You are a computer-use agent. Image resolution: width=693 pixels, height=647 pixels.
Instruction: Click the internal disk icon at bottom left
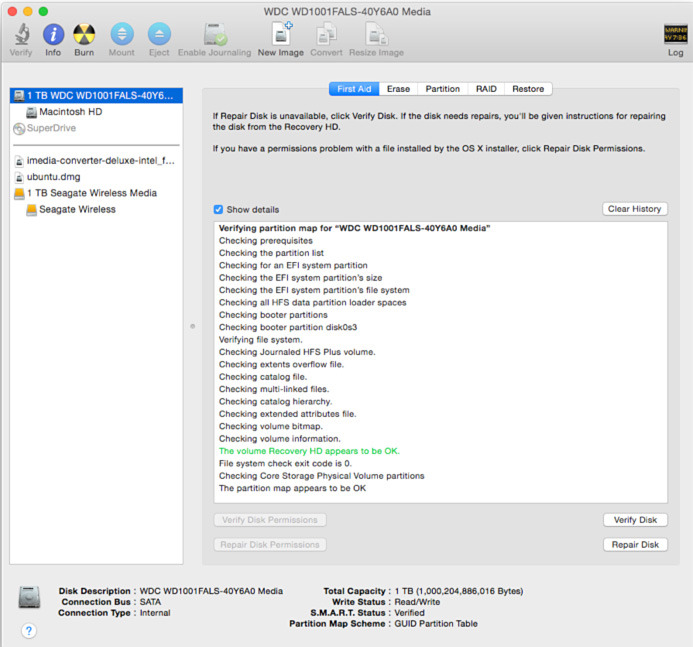point(30,598)
